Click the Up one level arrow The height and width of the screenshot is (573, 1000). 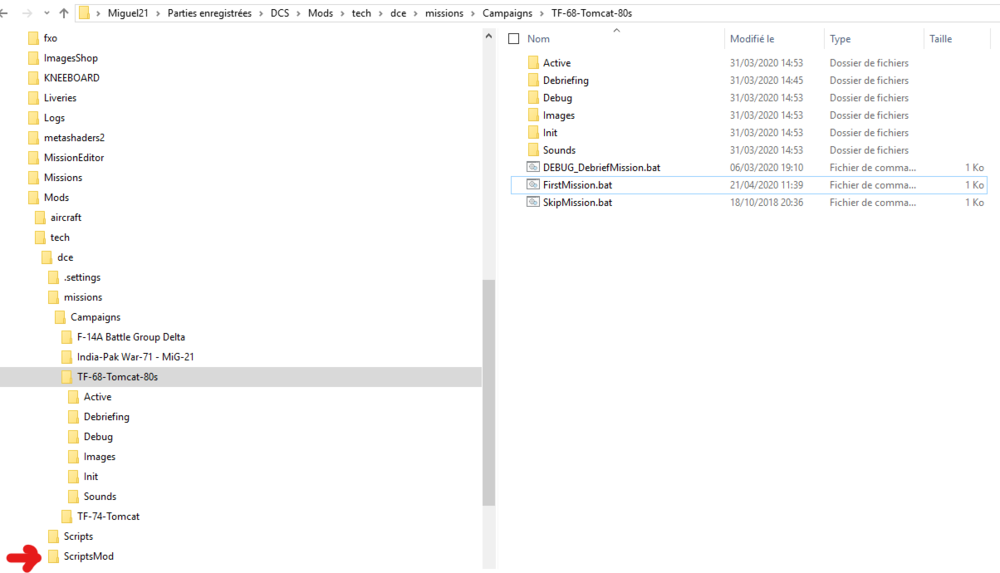point(64,13)
